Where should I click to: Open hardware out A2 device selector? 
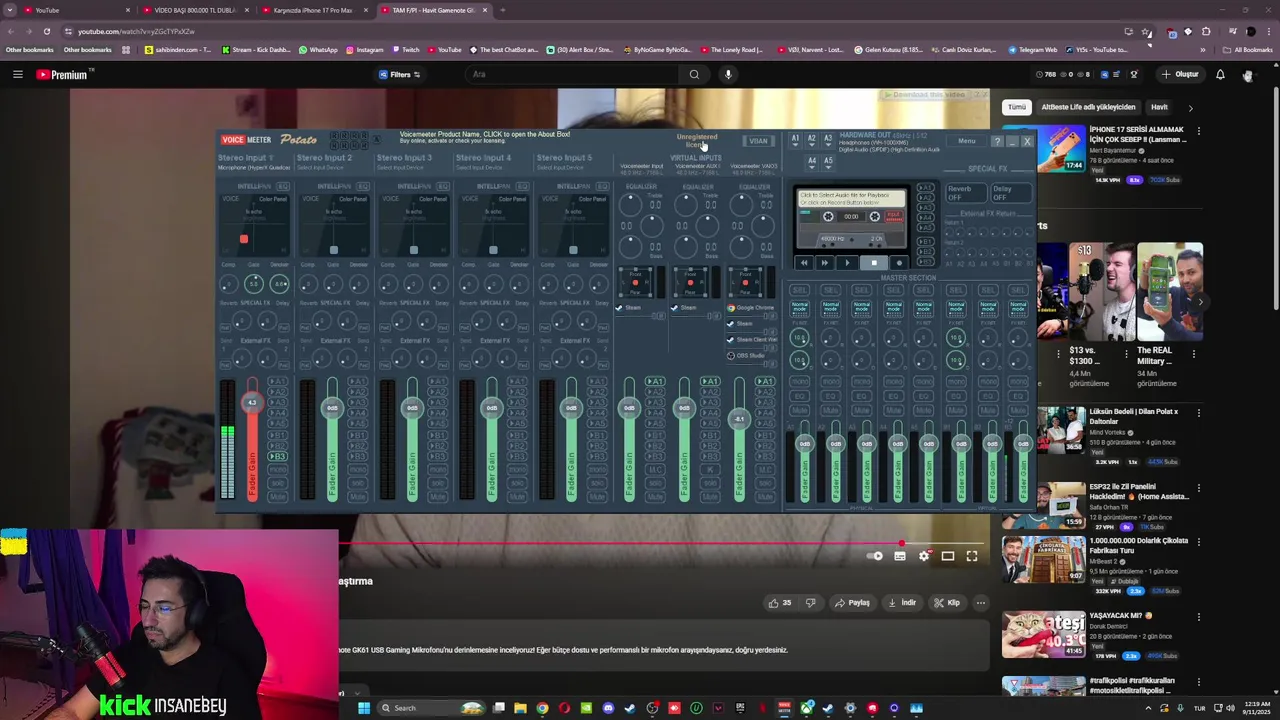point(811,140)
